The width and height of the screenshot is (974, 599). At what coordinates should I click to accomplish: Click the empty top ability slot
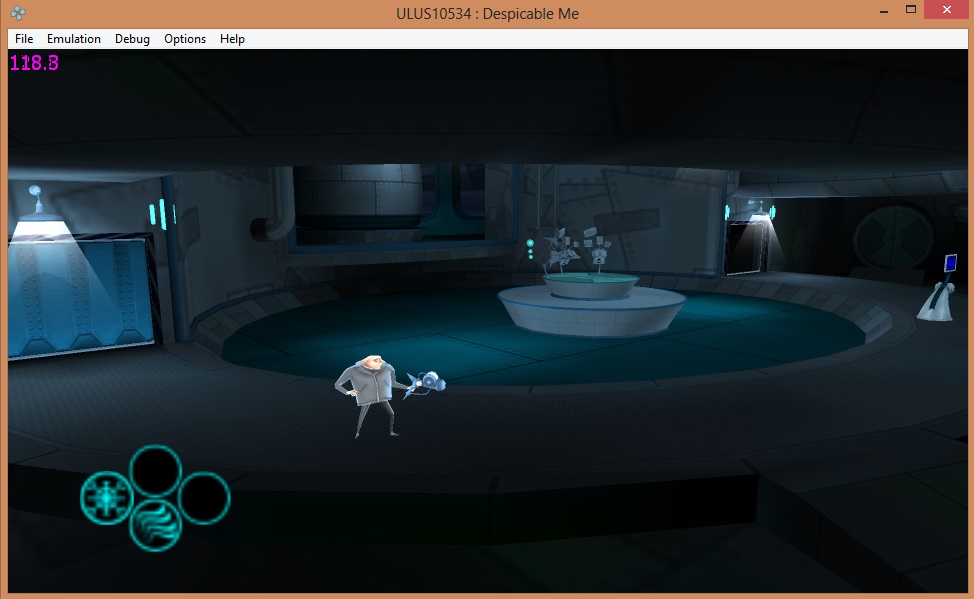click(x=155, y=471)
